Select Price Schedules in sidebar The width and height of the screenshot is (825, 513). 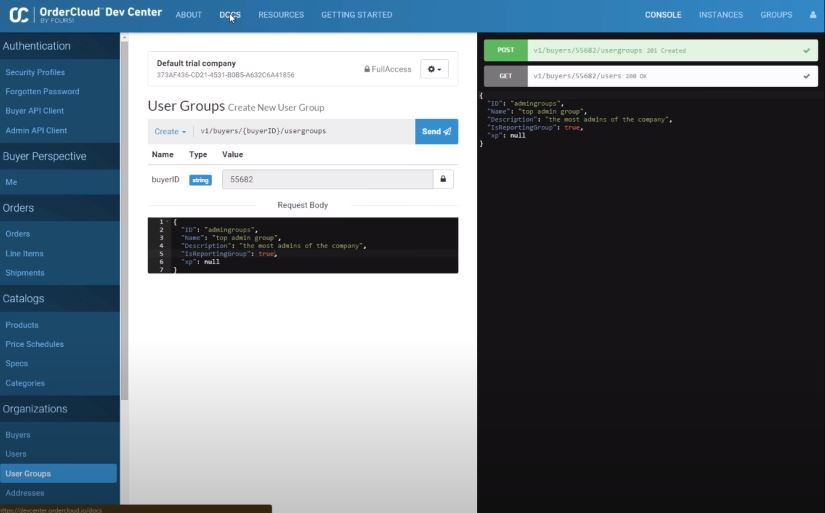(x=34, y=344)
